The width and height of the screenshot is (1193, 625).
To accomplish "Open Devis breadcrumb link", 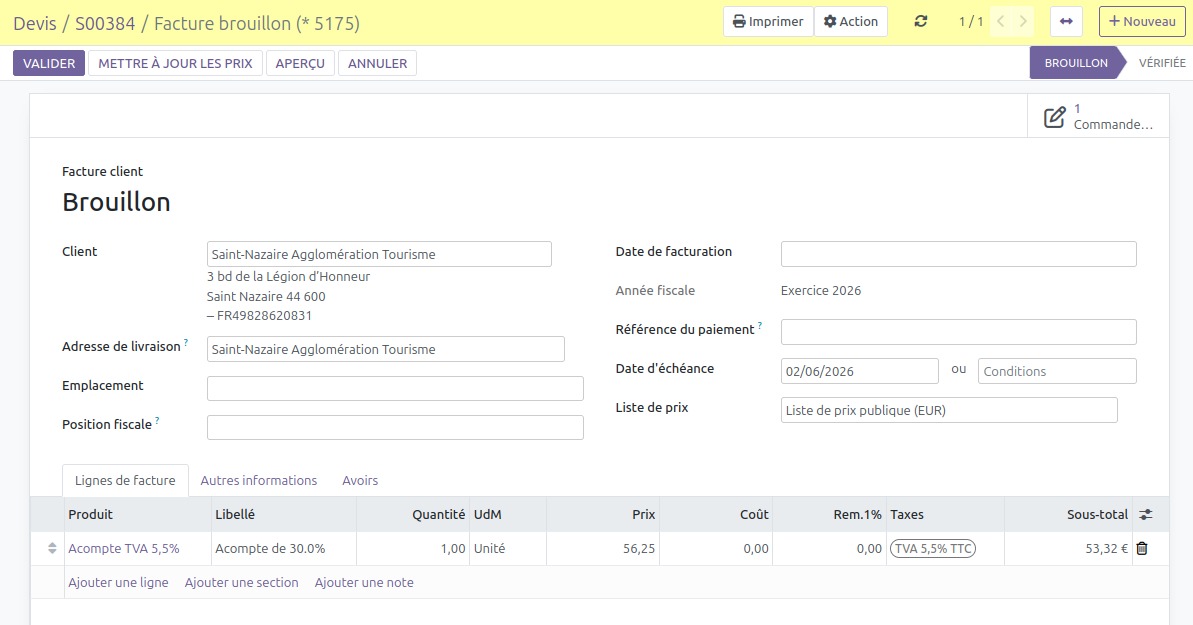I will 35,24.
